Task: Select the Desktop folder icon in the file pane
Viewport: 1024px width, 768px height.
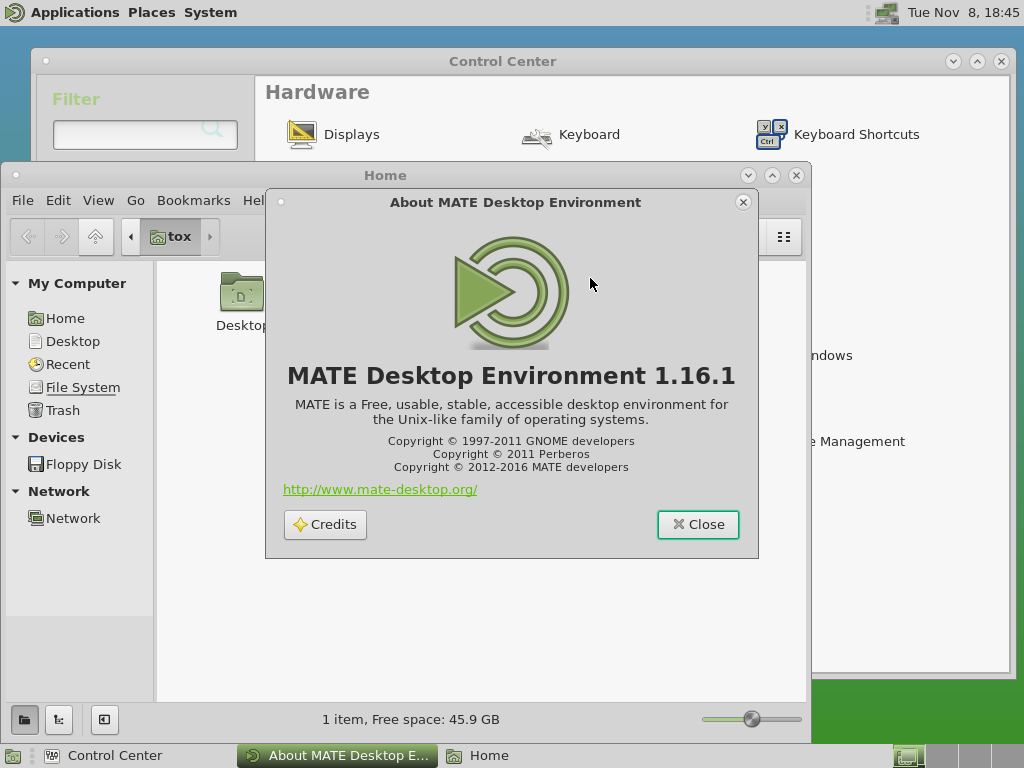Action: 241,293
